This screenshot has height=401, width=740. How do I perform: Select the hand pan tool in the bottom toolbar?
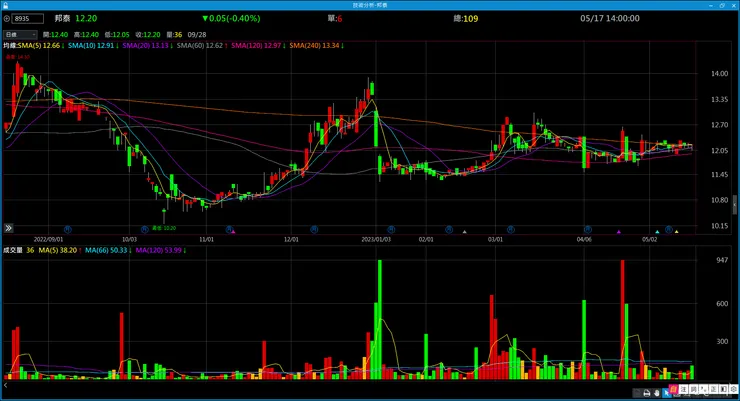(656, 393)
